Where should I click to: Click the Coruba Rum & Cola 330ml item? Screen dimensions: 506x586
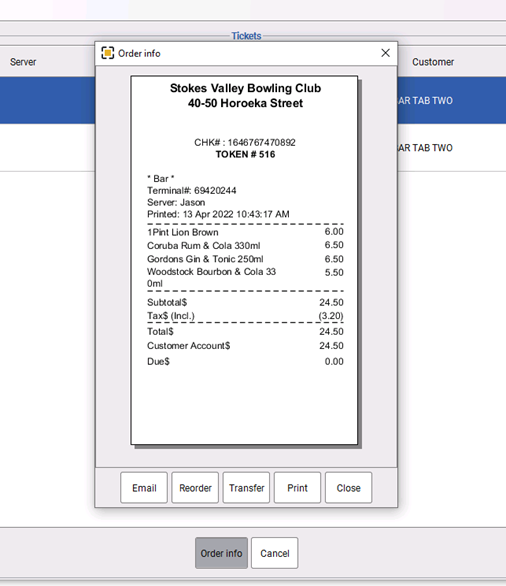tap(204, 246)
